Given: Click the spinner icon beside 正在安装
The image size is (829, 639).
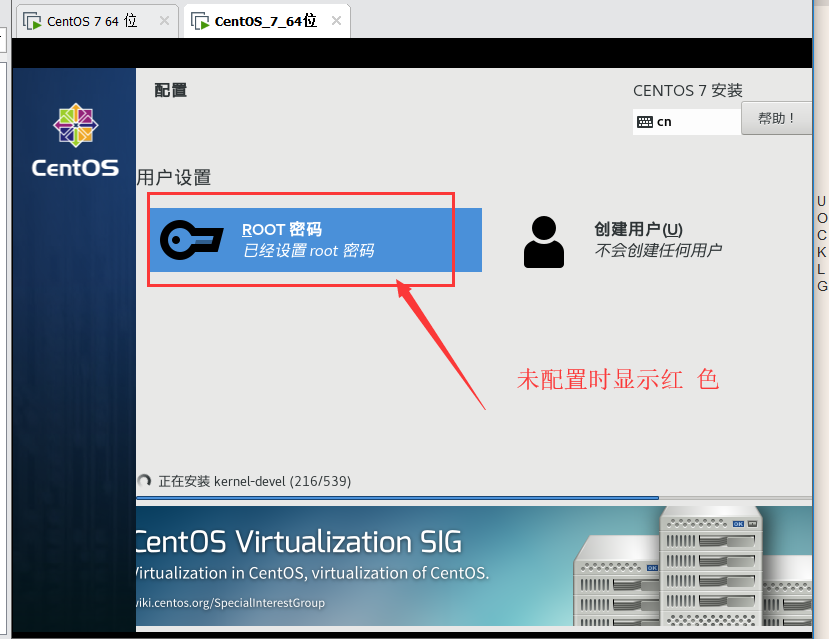Looking at the screenshot, I should (x=144, y=481).
